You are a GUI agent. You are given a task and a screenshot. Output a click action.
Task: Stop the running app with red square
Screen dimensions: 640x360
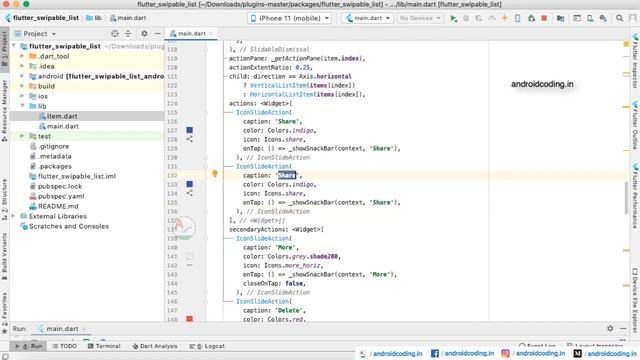(544, 18)
